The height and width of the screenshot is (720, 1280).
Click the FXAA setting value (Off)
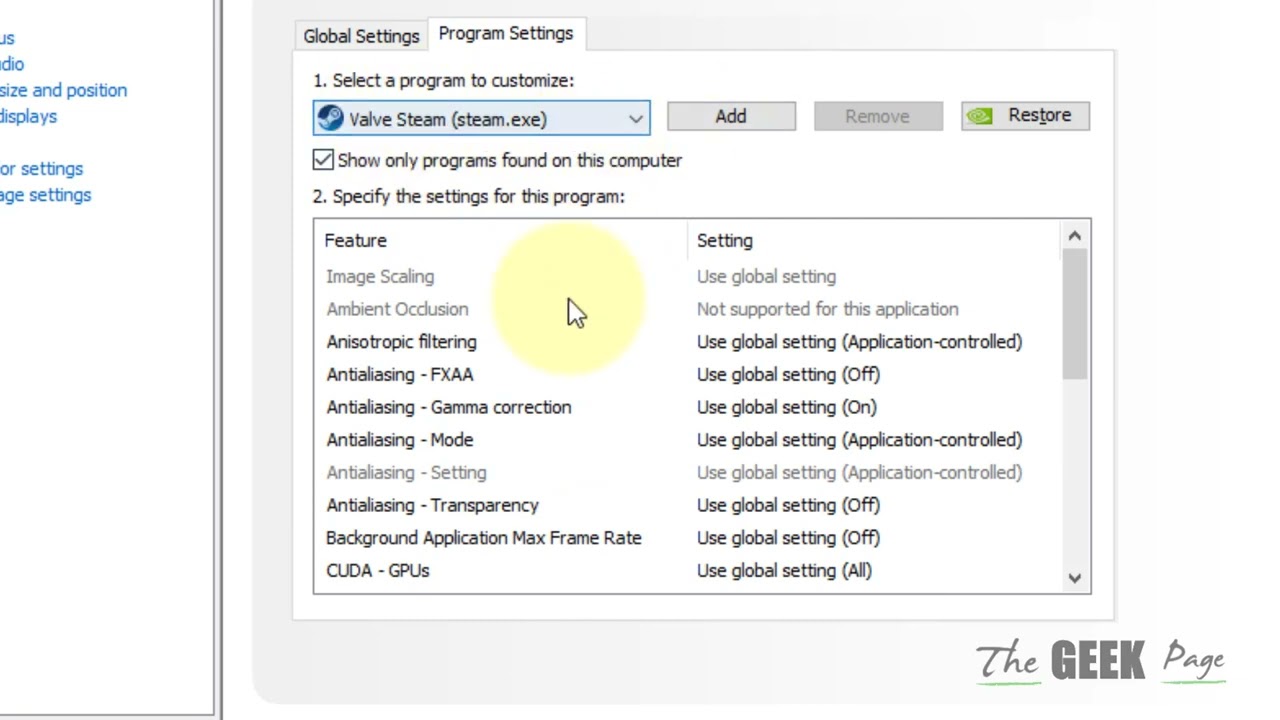coord(788,374)
